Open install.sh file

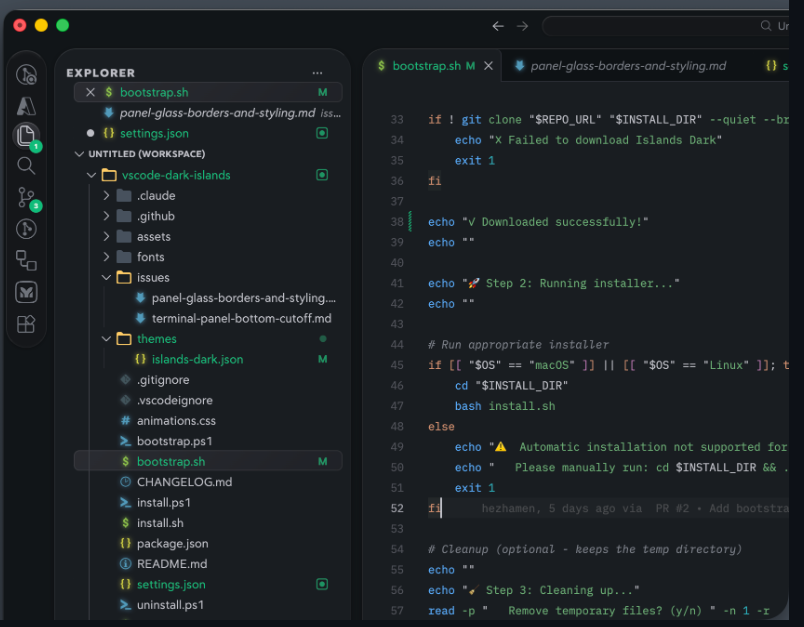(x=208, y=523)
